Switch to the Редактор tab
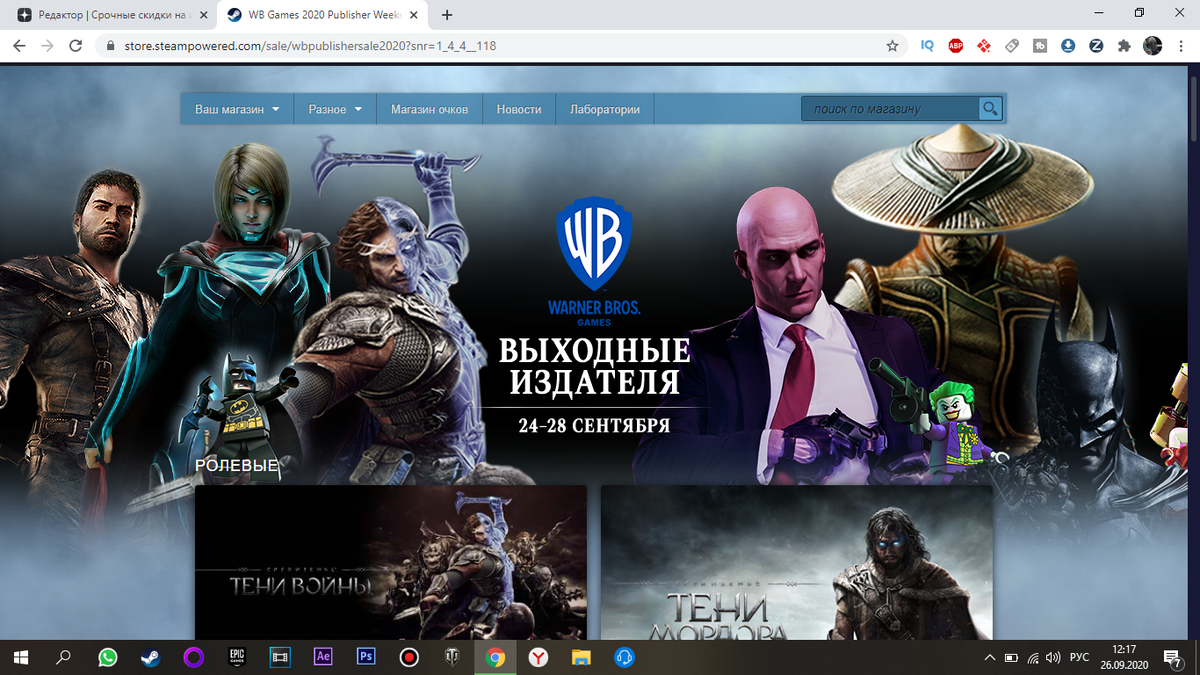This screenshot has width=1200, height=675. pos(113,15)
